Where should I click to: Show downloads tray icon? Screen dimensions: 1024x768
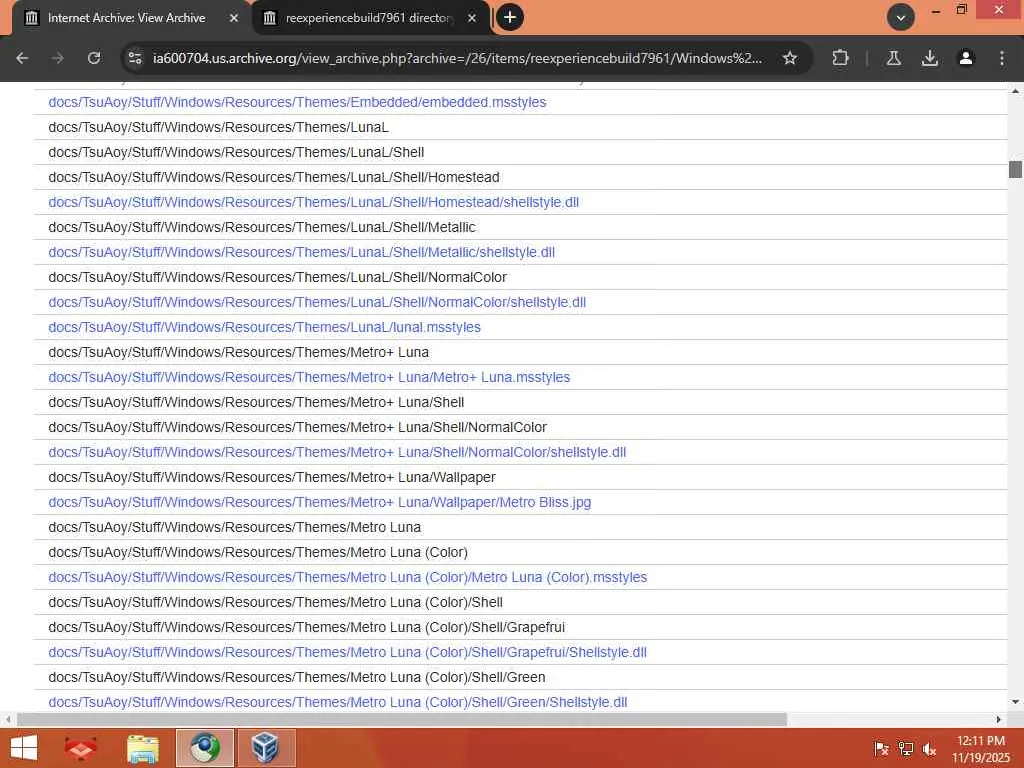[930, 58]
